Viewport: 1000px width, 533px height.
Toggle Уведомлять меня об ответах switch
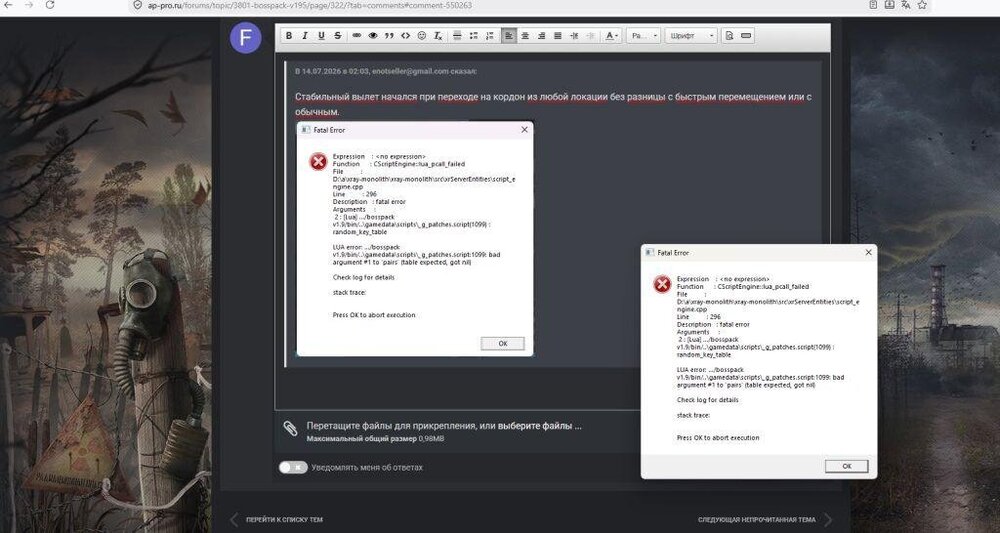coord(293,467)
